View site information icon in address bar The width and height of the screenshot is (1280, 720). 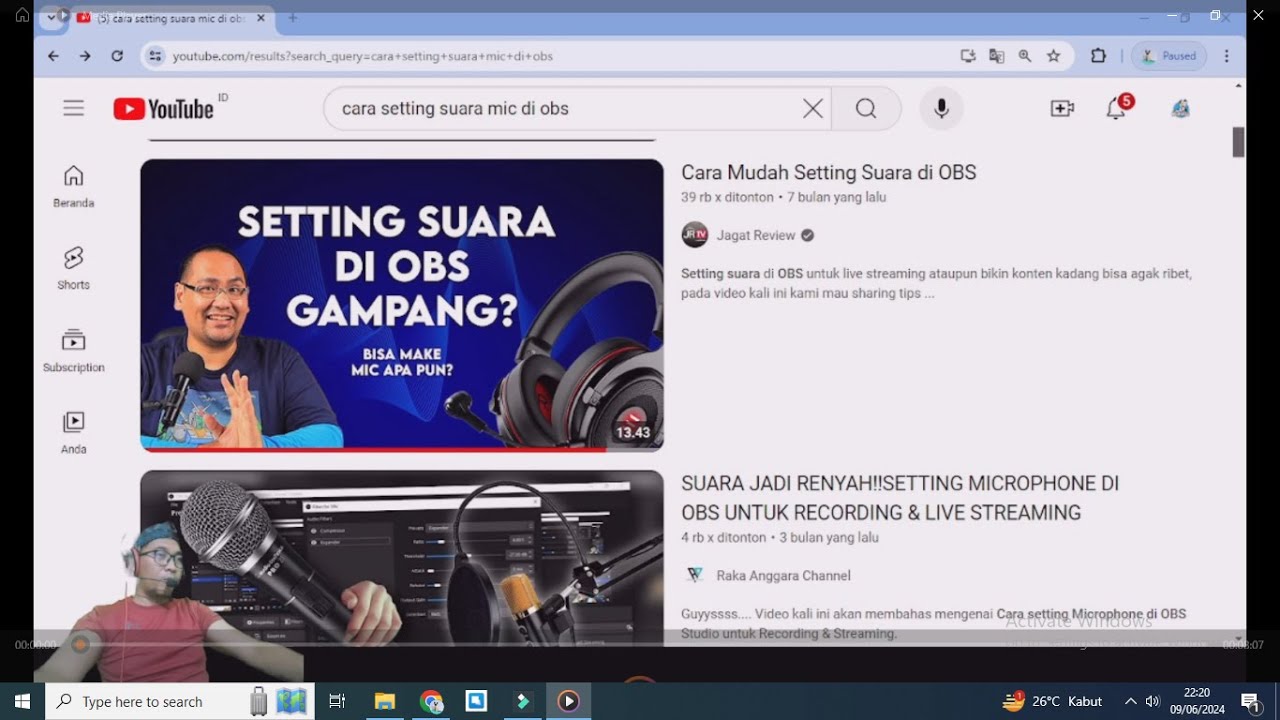(155, 56)
